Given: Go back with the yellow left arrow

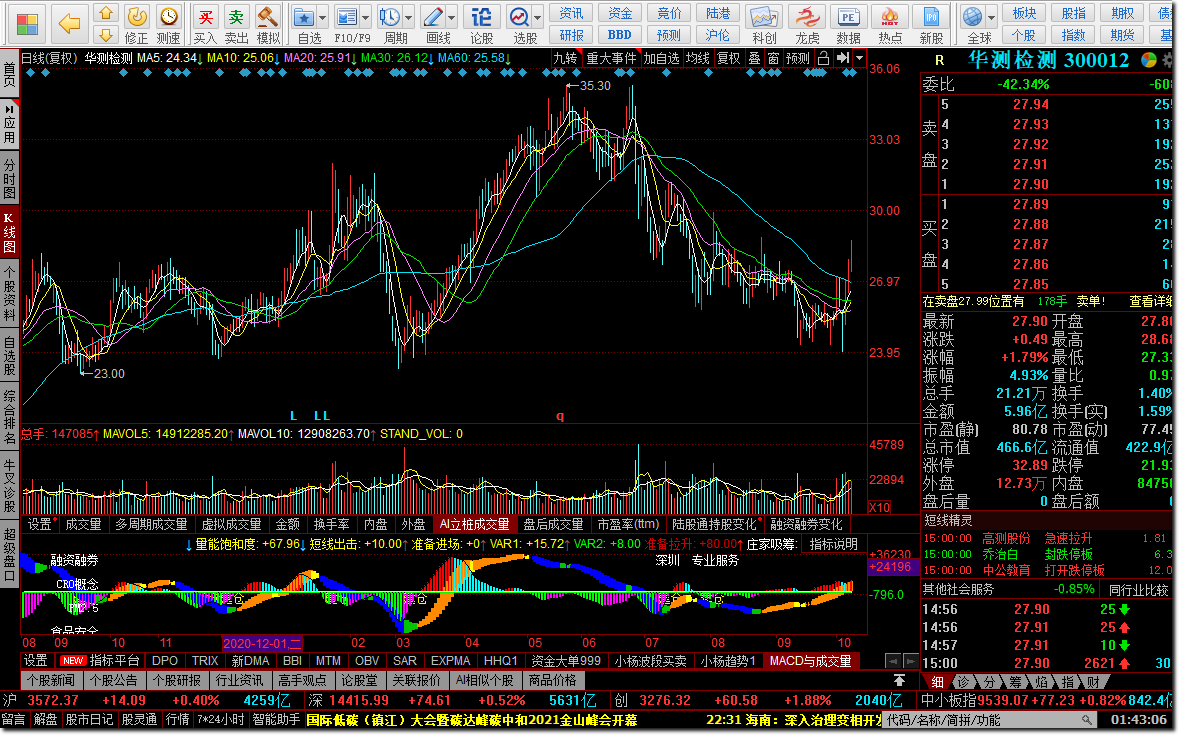Looking at the screenshot, I should pyautogui.click(x=69, y=24).
